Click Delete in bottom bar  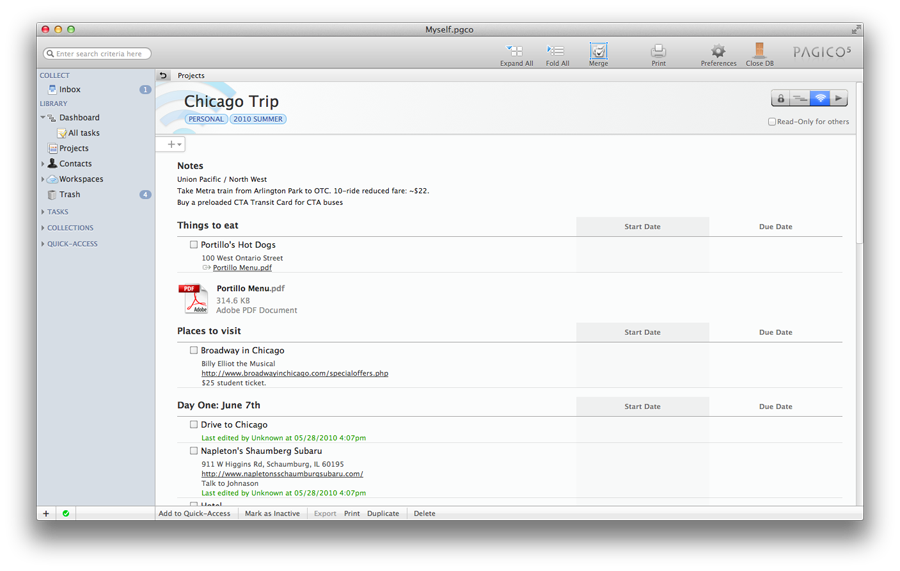click(424, 514)
